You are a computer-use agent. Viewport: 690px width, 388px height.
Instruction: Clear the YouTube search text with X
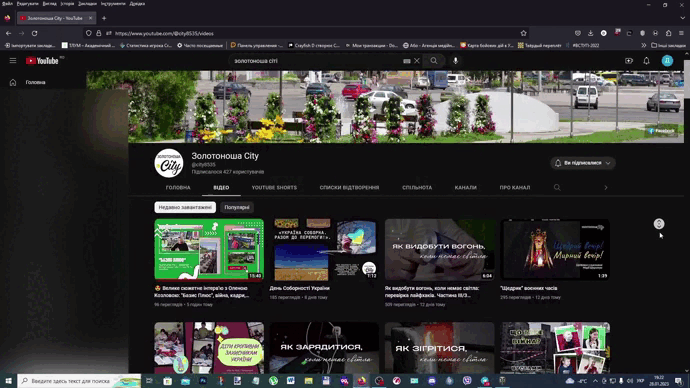coord(417,61)
